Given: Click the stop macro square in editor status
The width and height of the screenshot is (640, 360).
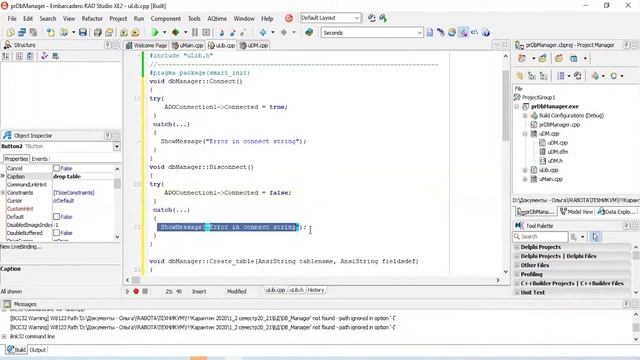Looking at the screenshot, I should [145, 291].
